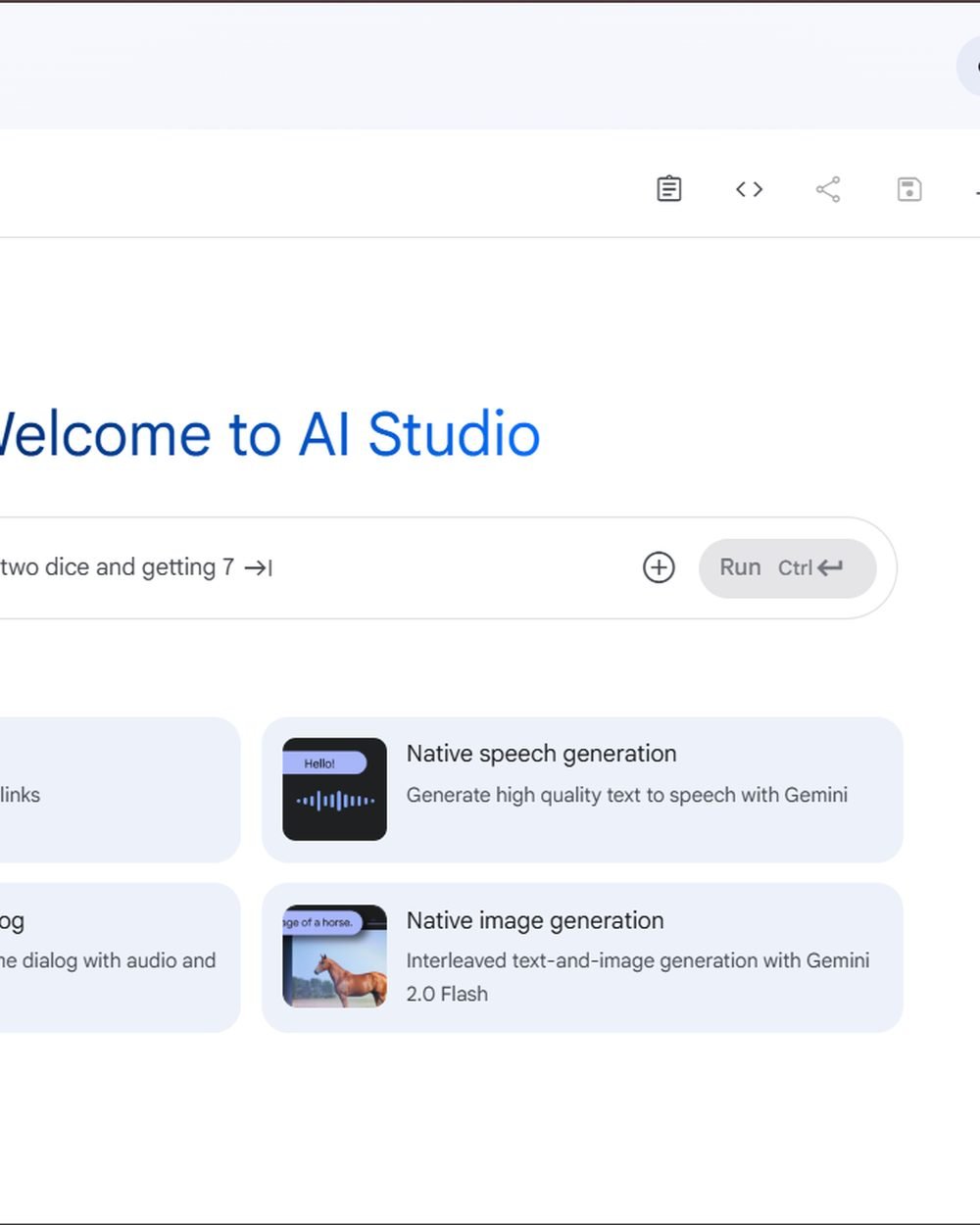This screenshot has width=980, height=1225.
Task: Open the Native image generation card
Action: coord(582,957)
